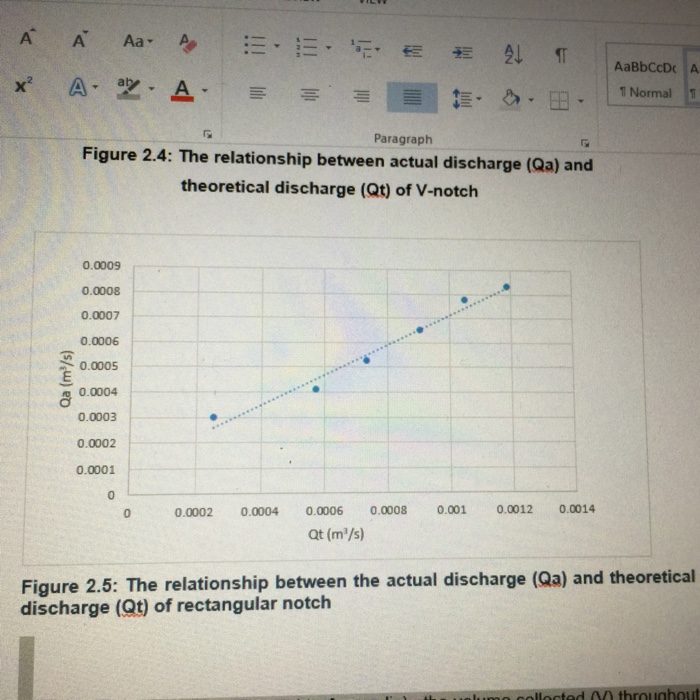This screenshot has height=700, width=700.
Task: Click the Numbering list icon
Action: [x=307, y=47]
